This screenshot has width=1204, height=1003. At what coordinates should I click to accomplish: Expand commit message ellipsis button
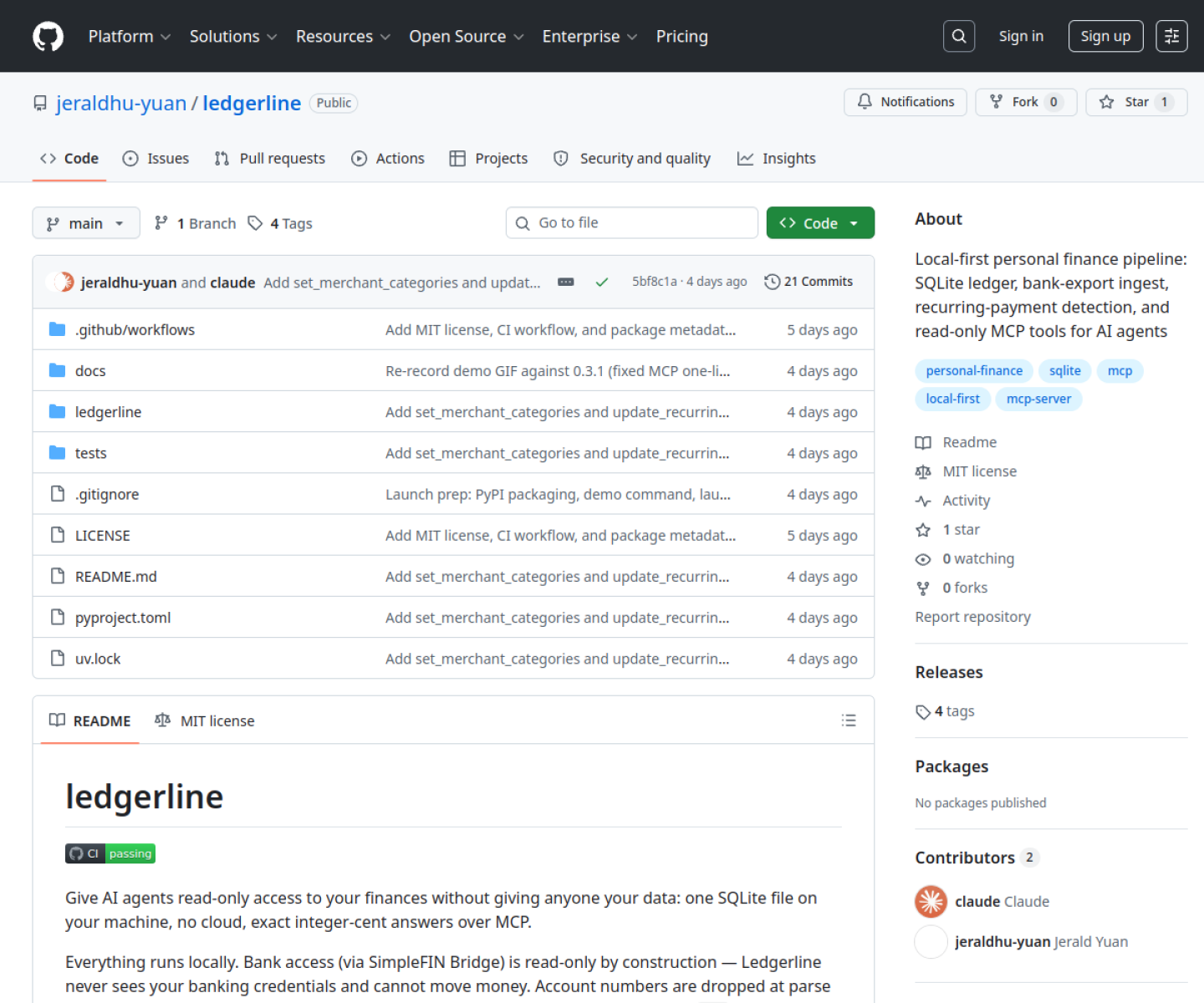click(566, 283)
